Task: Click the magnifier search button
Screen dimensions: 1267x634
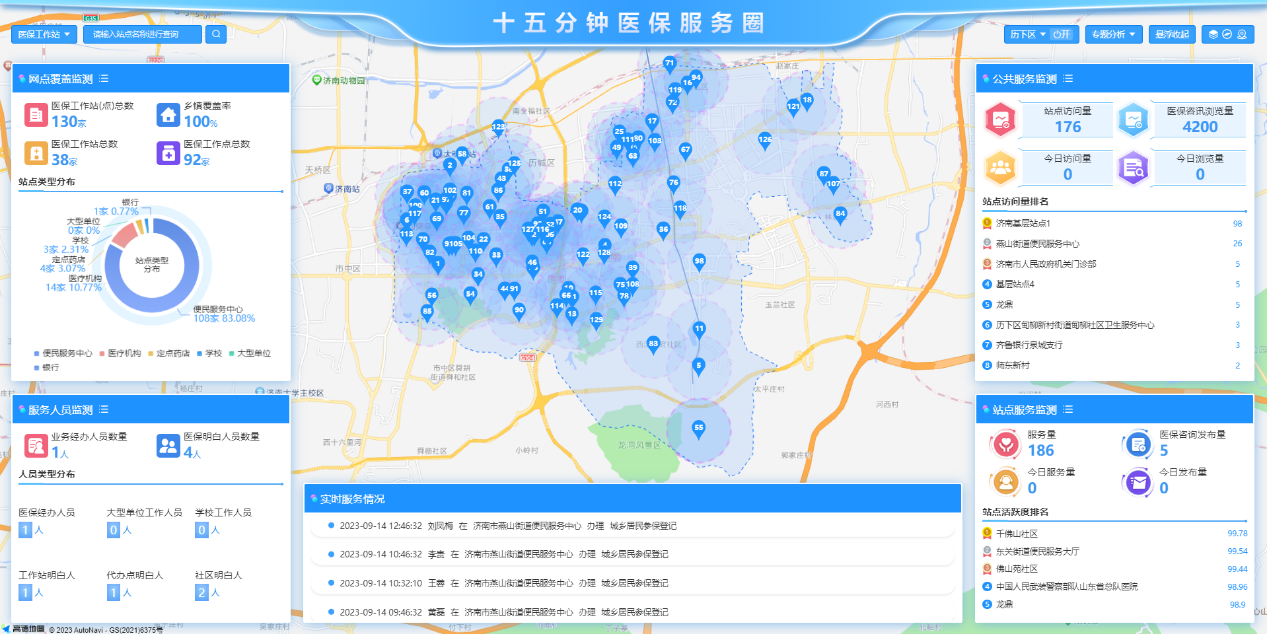Action: [x=216, y=34]
